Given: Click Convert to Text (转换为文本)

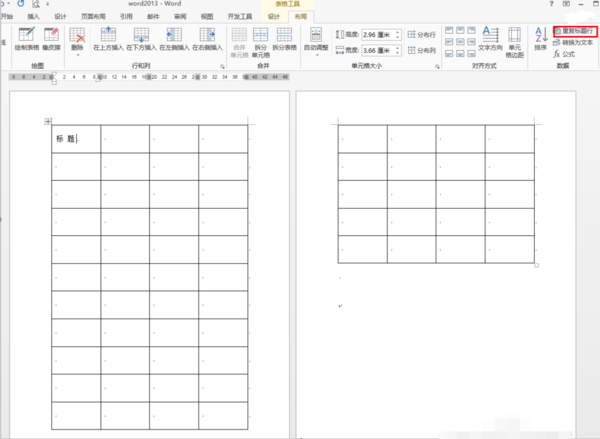Looking at the screenshot, I should pyautogui.click(x=573, y=42).
